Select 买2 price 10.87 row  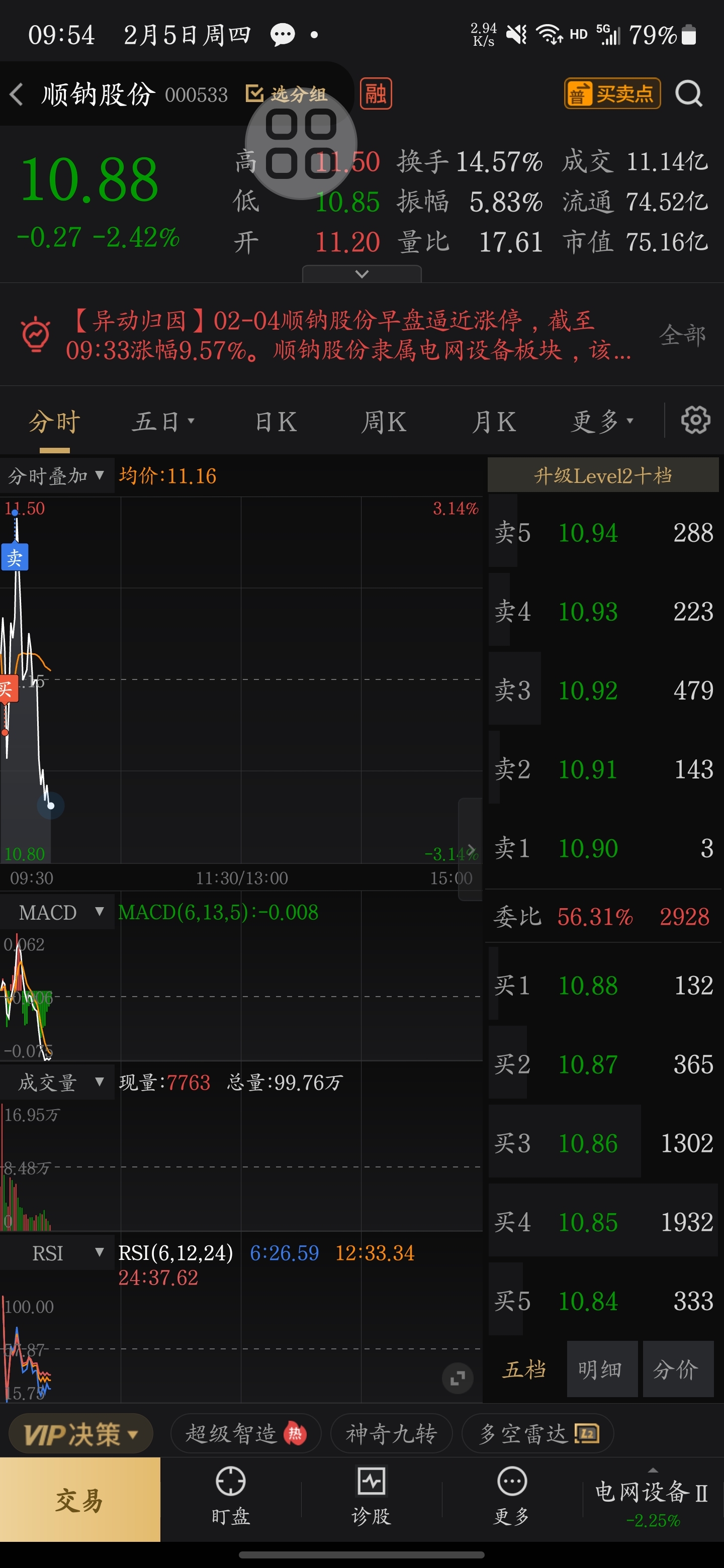coord(603,1064)
